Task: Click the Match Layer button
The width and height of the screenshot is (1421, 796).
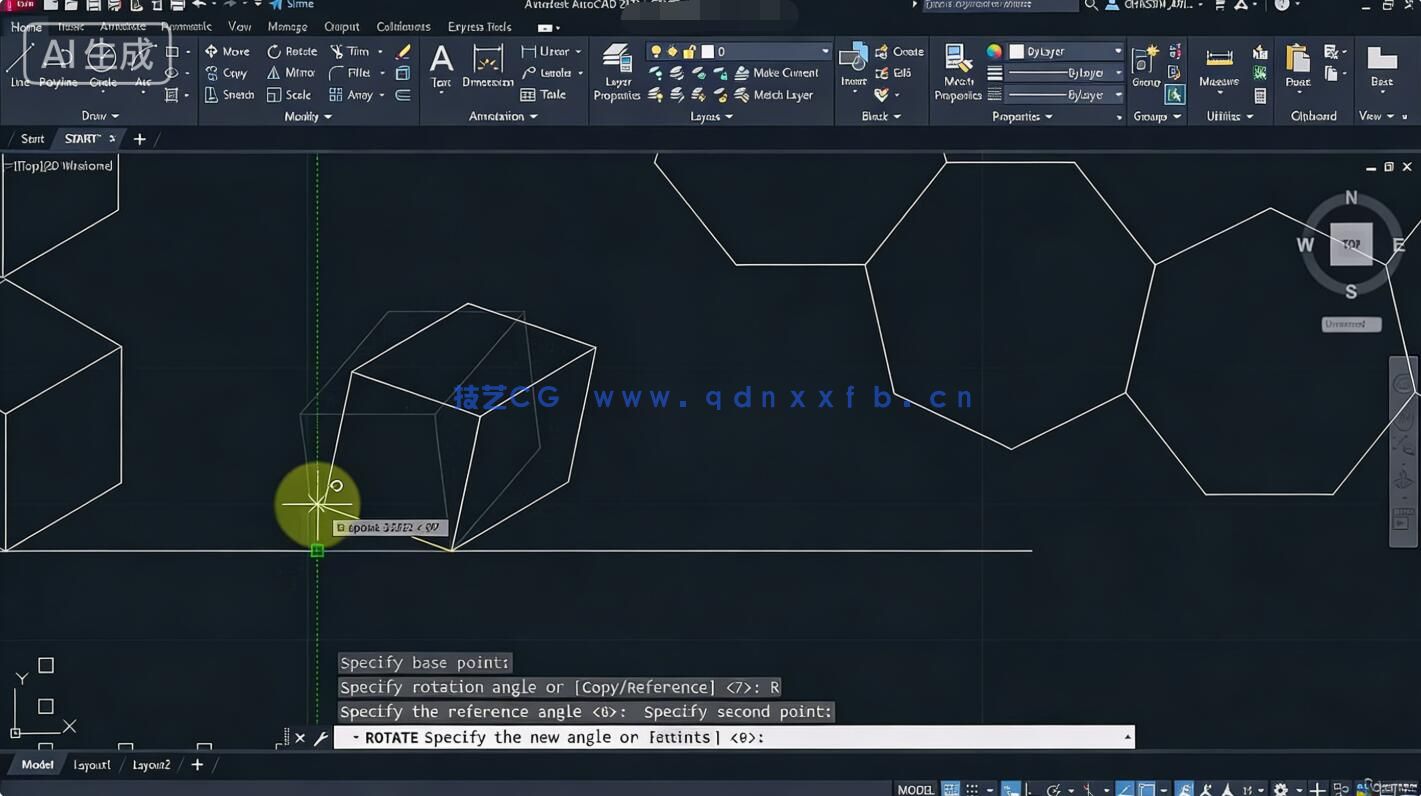Action: 779,95
